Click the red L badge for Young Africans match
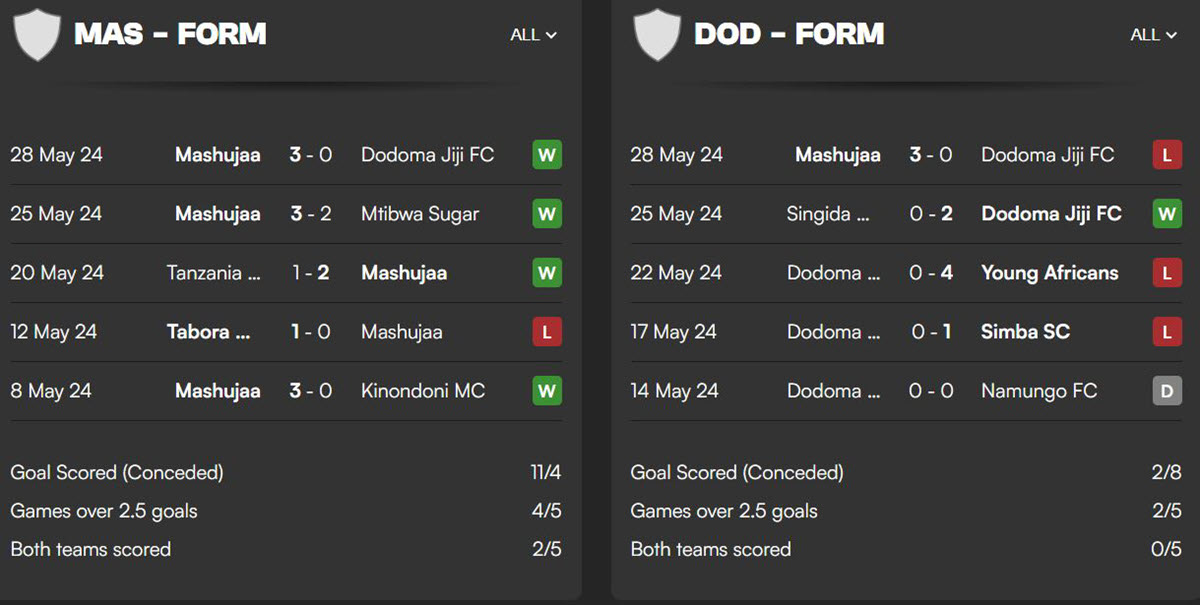The image size is (1200, 605). [1167, 273]
